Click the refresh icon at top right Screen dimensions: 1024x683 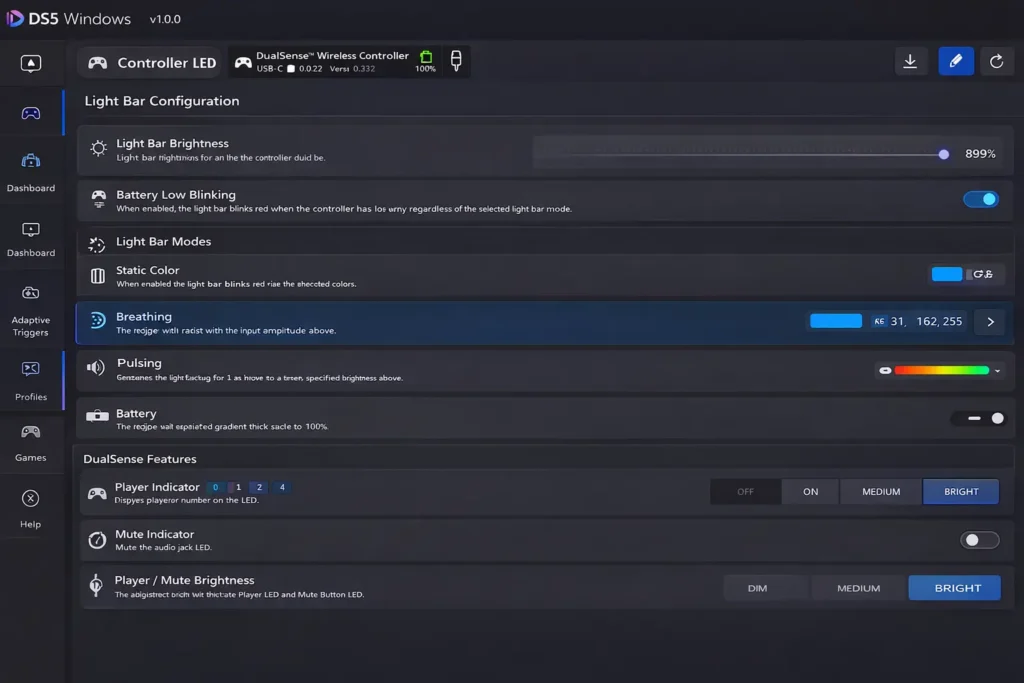[996, 61]
